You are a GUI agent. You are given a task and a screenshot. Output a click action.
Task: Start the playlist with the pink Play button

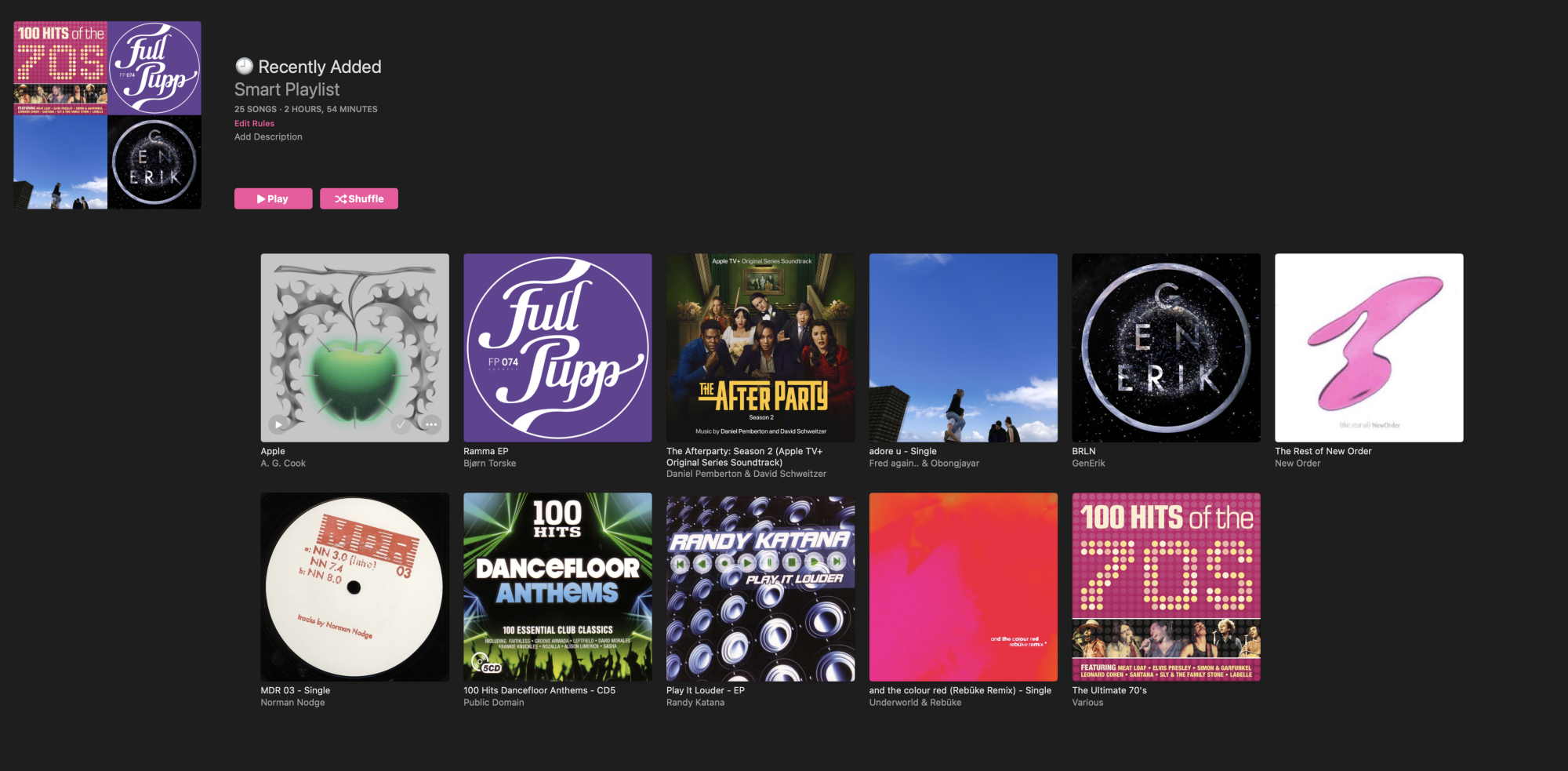pyautogui.click(x=273, y=198)
